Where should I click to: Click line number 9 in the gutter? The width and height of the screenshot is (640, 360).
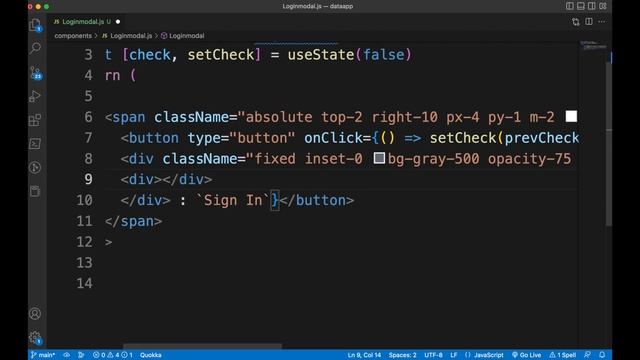pos(88,179)
